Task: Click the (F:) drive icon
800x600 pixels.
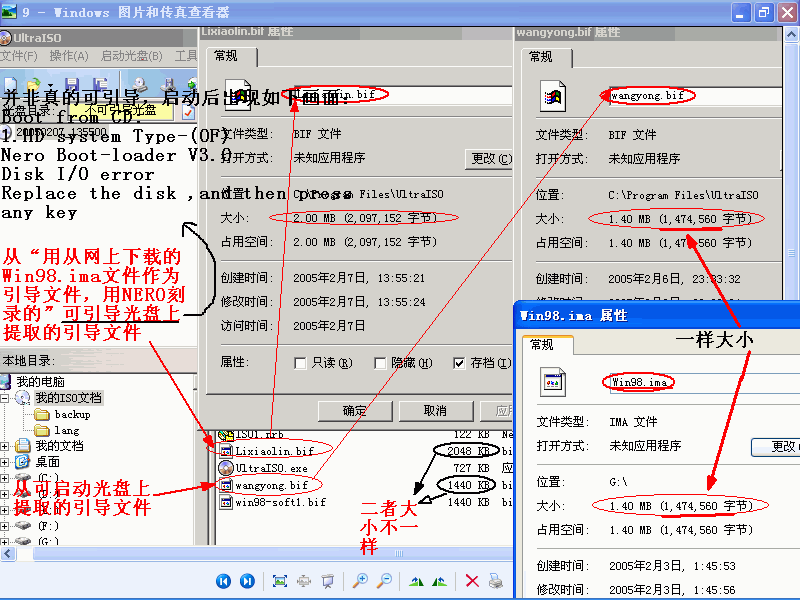Action: coord(23,525)
